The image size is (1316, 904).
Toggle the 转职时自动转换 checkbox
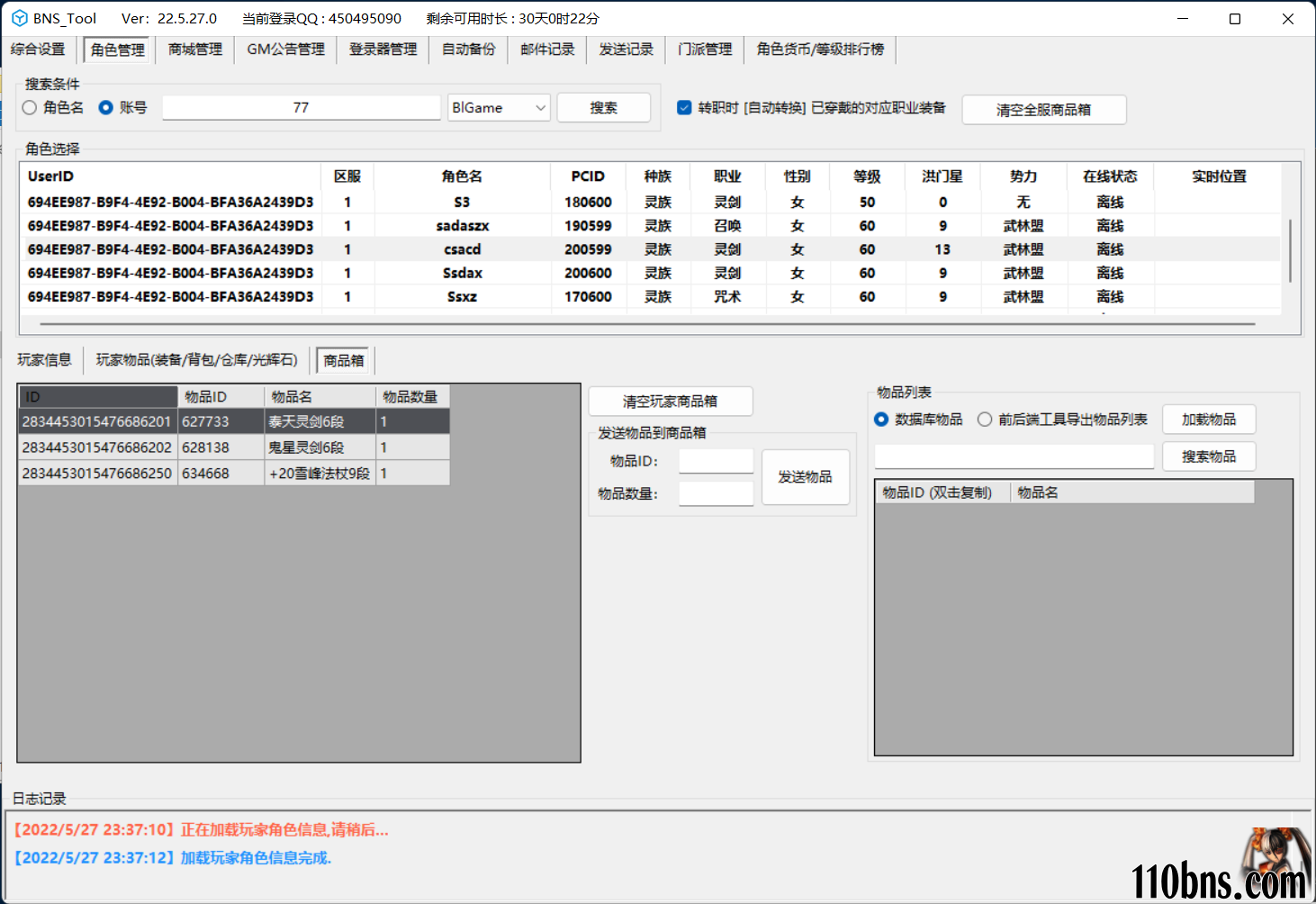pos(684,107)
